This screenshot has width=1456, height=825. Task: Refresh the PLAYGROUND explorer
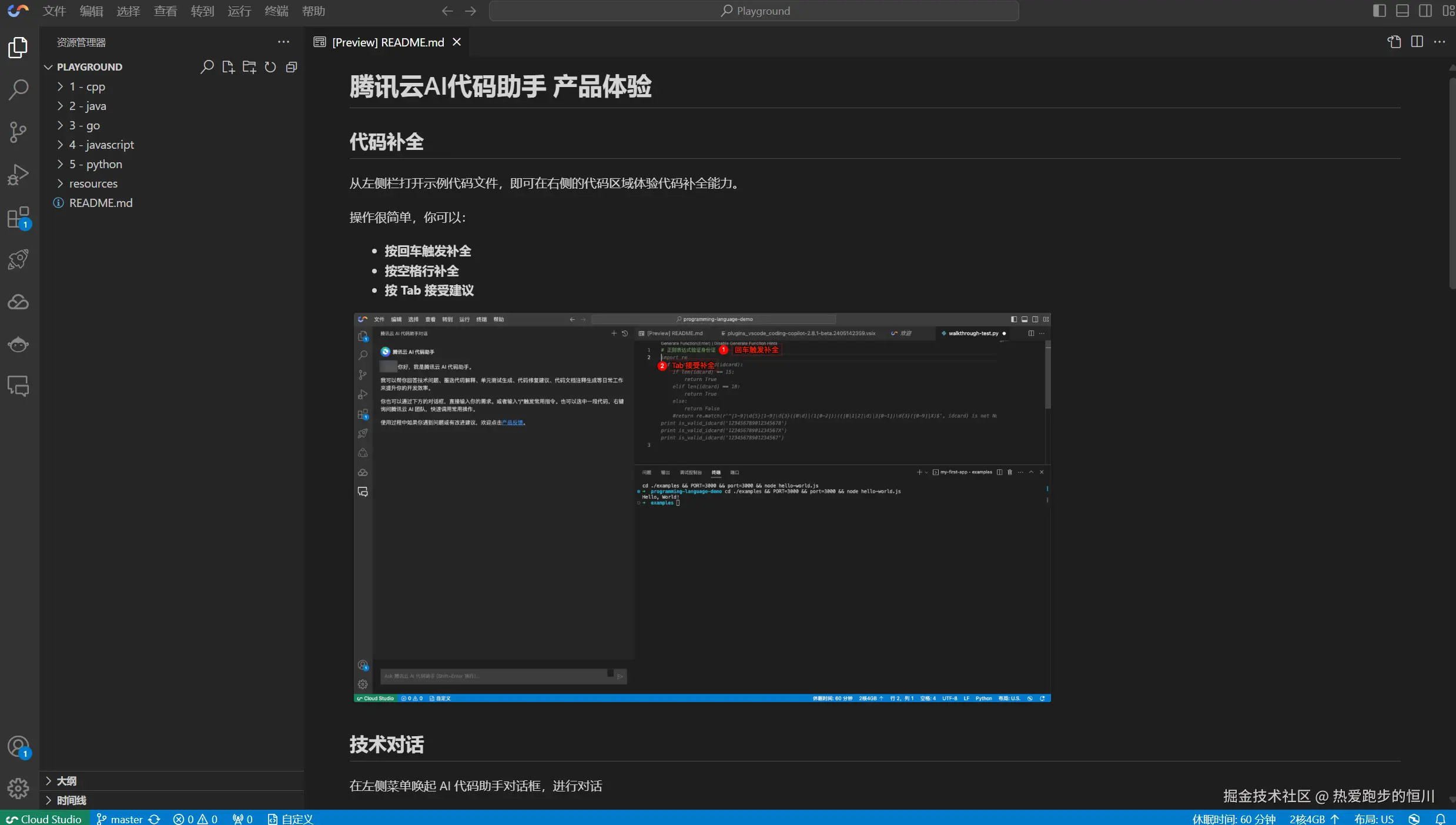pos(270,66)
